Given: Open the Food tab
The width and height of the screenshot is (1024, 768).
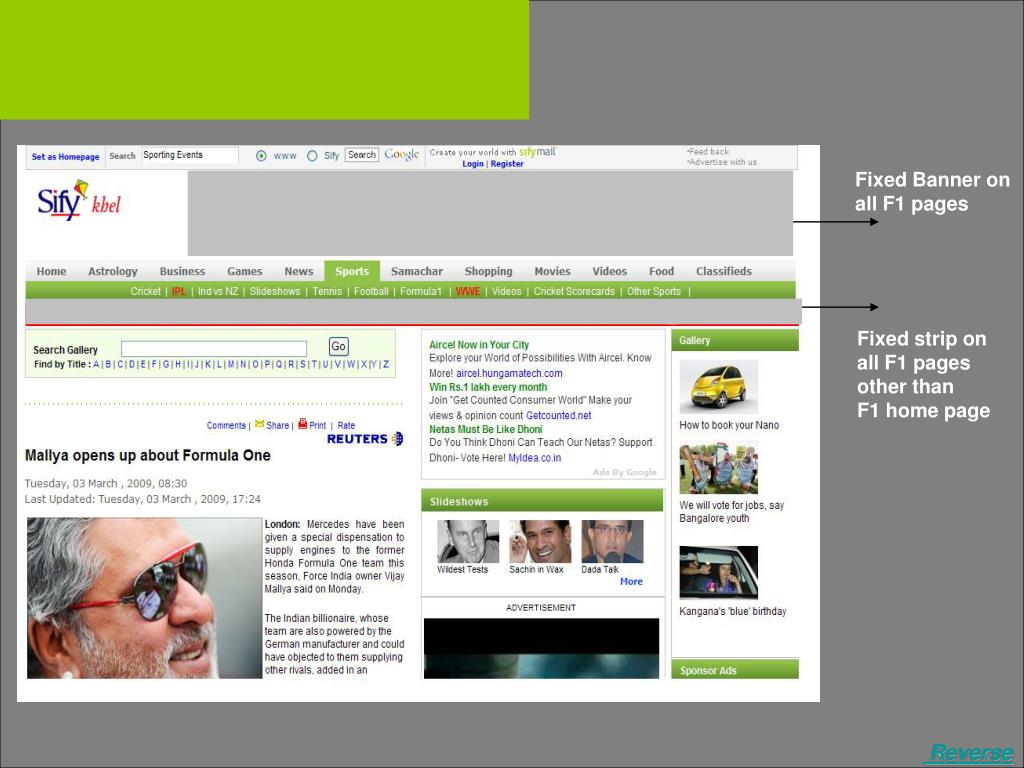Looking at the screenshot, I should [662, 271].
